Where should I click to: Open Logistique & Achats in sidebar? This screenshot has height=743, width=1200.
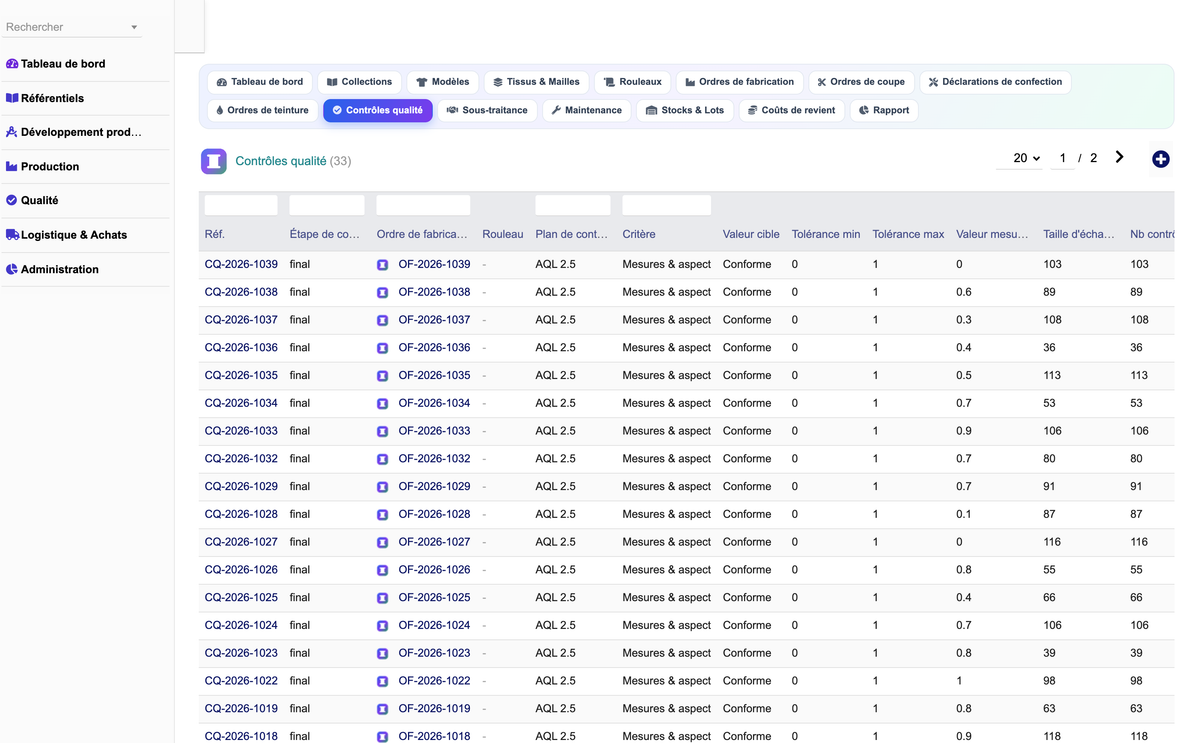pyautogui.click(x=66, y=235)
